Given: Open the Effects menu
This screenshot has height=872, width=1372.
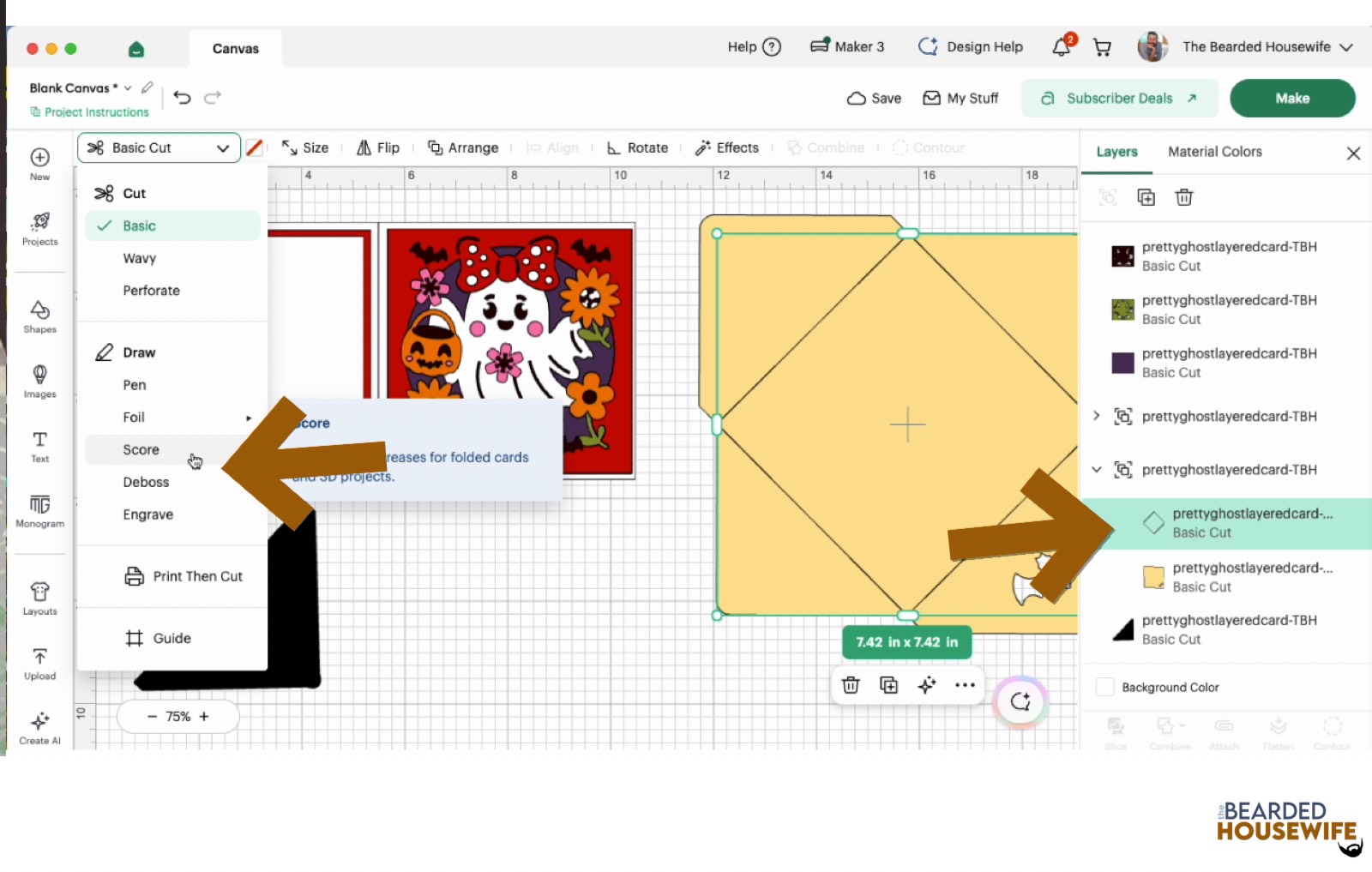Looking at the screenshot, I should (x=727, y=147).
